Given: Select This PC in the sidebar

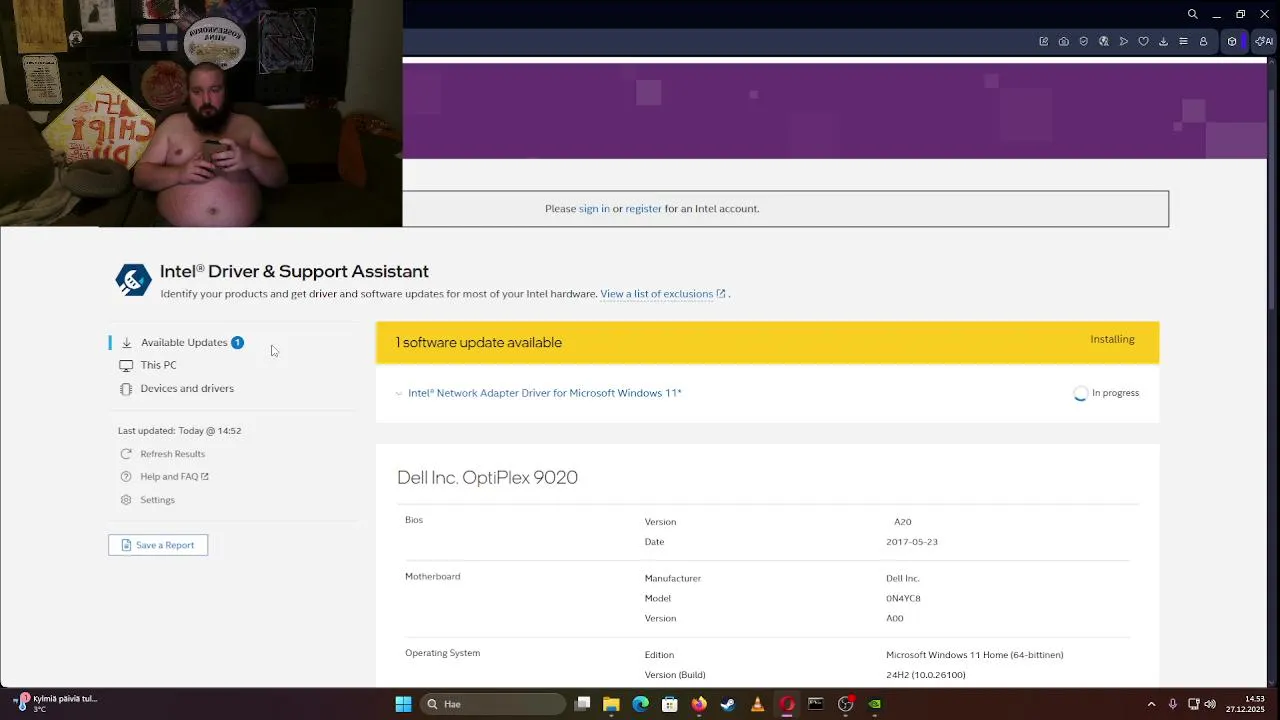Looking at the screenshot, I should click(158, 365).
